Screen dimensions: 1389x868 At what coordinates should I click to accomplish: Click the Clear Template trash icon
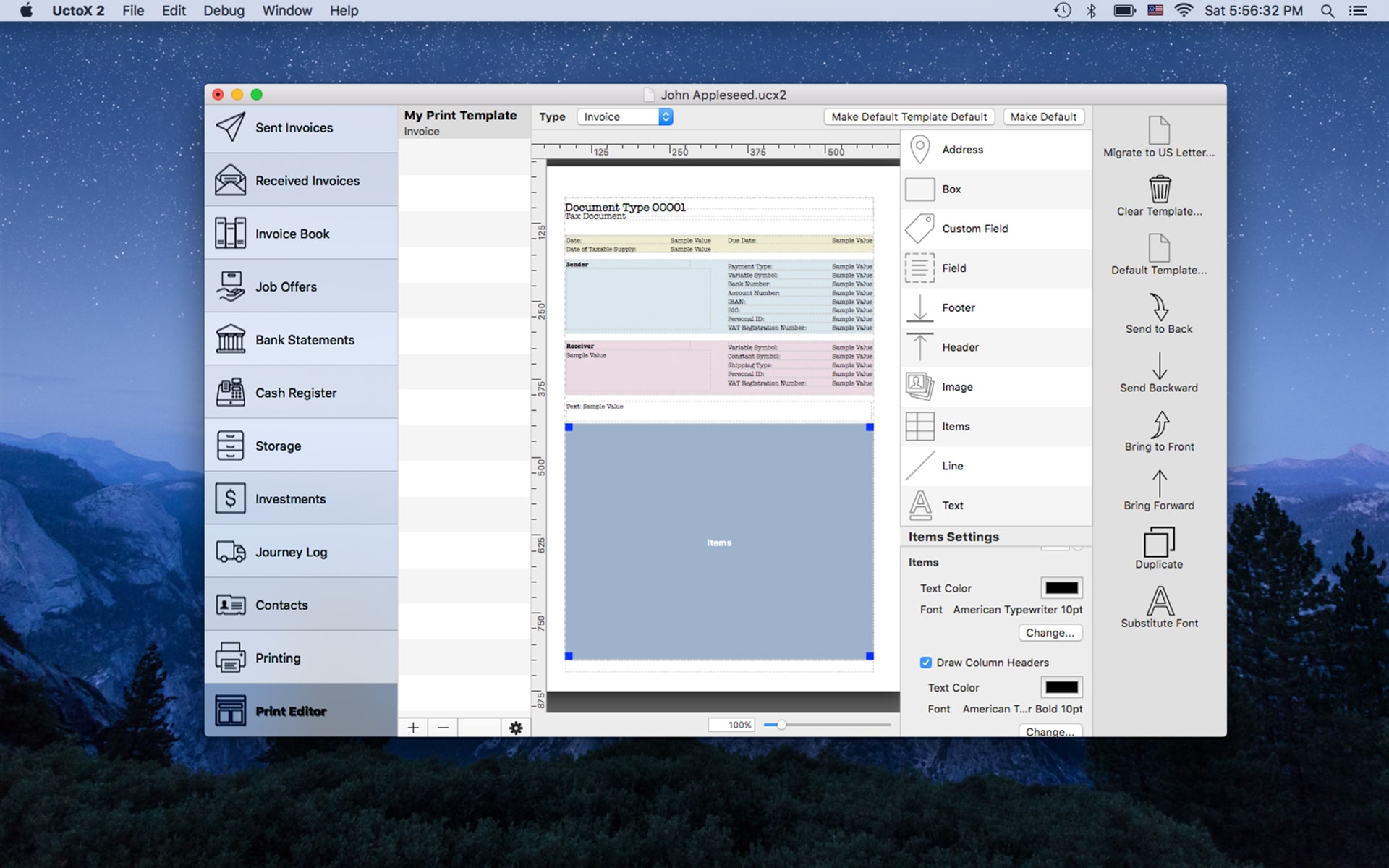(1159, 190)
